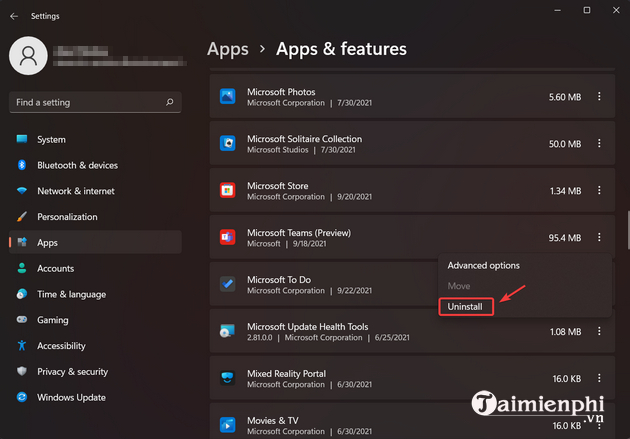This screenshot has width=630, height=439.
Task: Click the Microsoft To Do checkmark icon
Action: coord(227,284)
